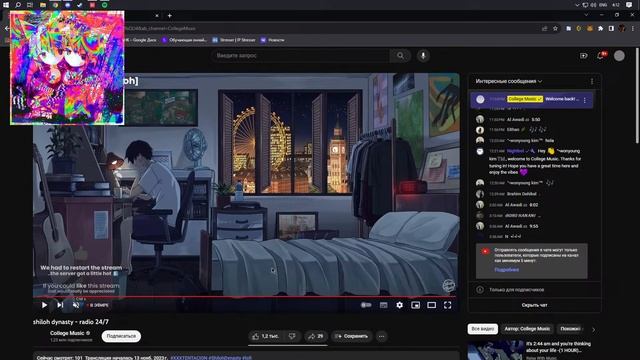Enable theater mode in player
The height and width of the screenshot is (360, 640).
tap(431, 305)
